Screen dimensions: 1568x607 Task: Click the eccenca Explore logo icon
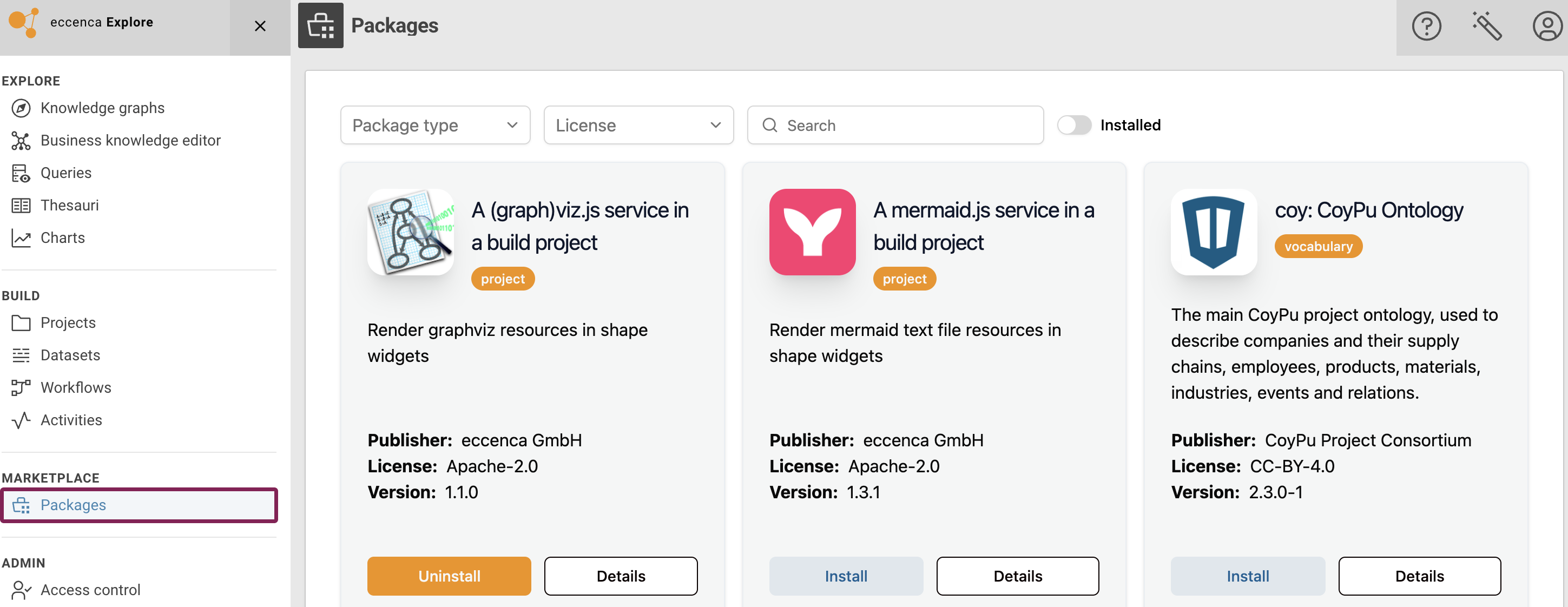click(x=24, y=23)
